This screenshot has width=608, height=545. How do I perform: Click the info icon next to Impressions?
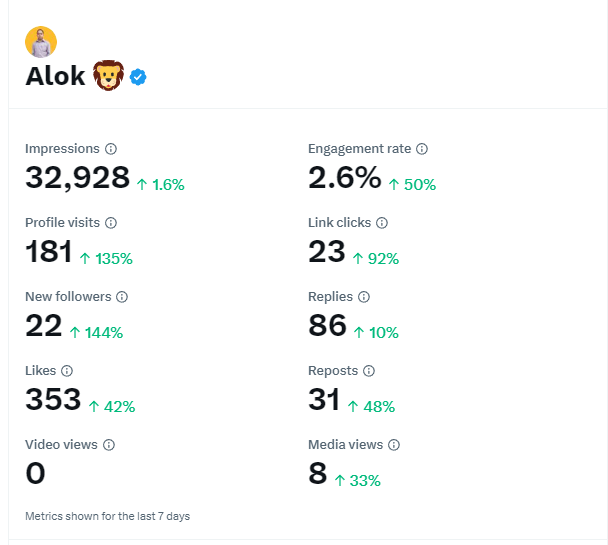point(111,149)
